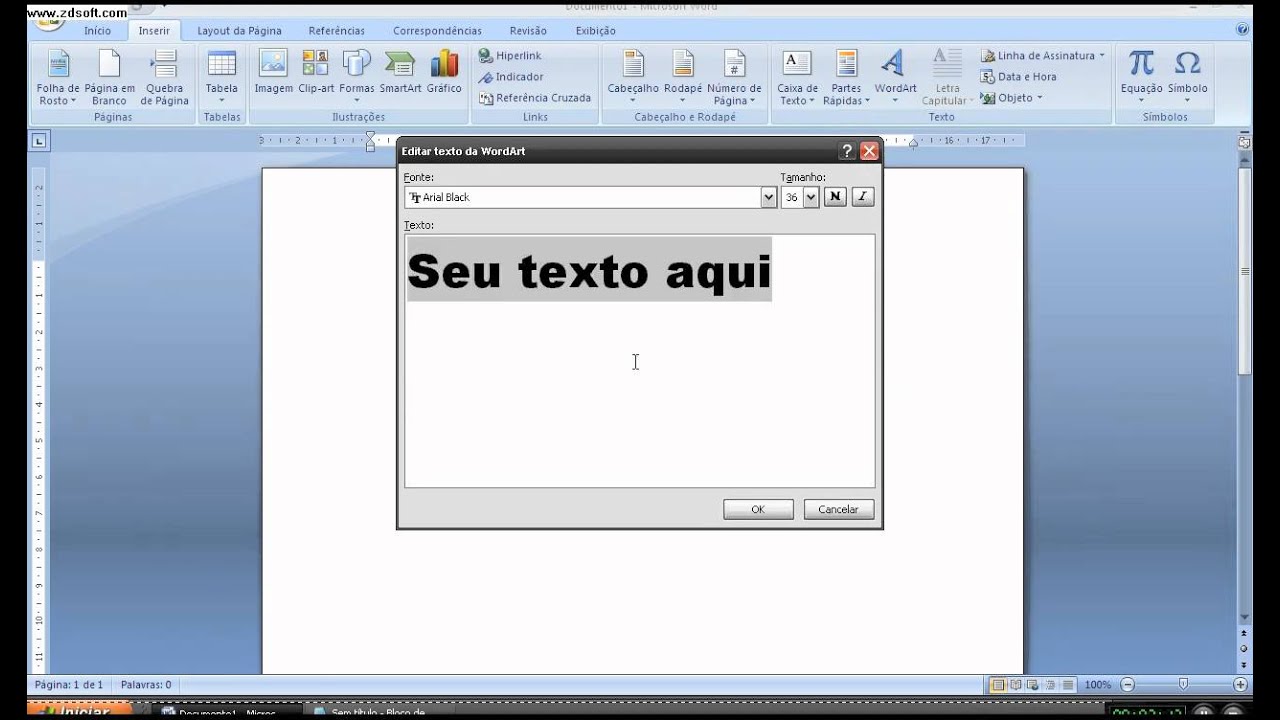Open the Número de Página menu
Screen dimensions: 1280x720
click(734, 78)
